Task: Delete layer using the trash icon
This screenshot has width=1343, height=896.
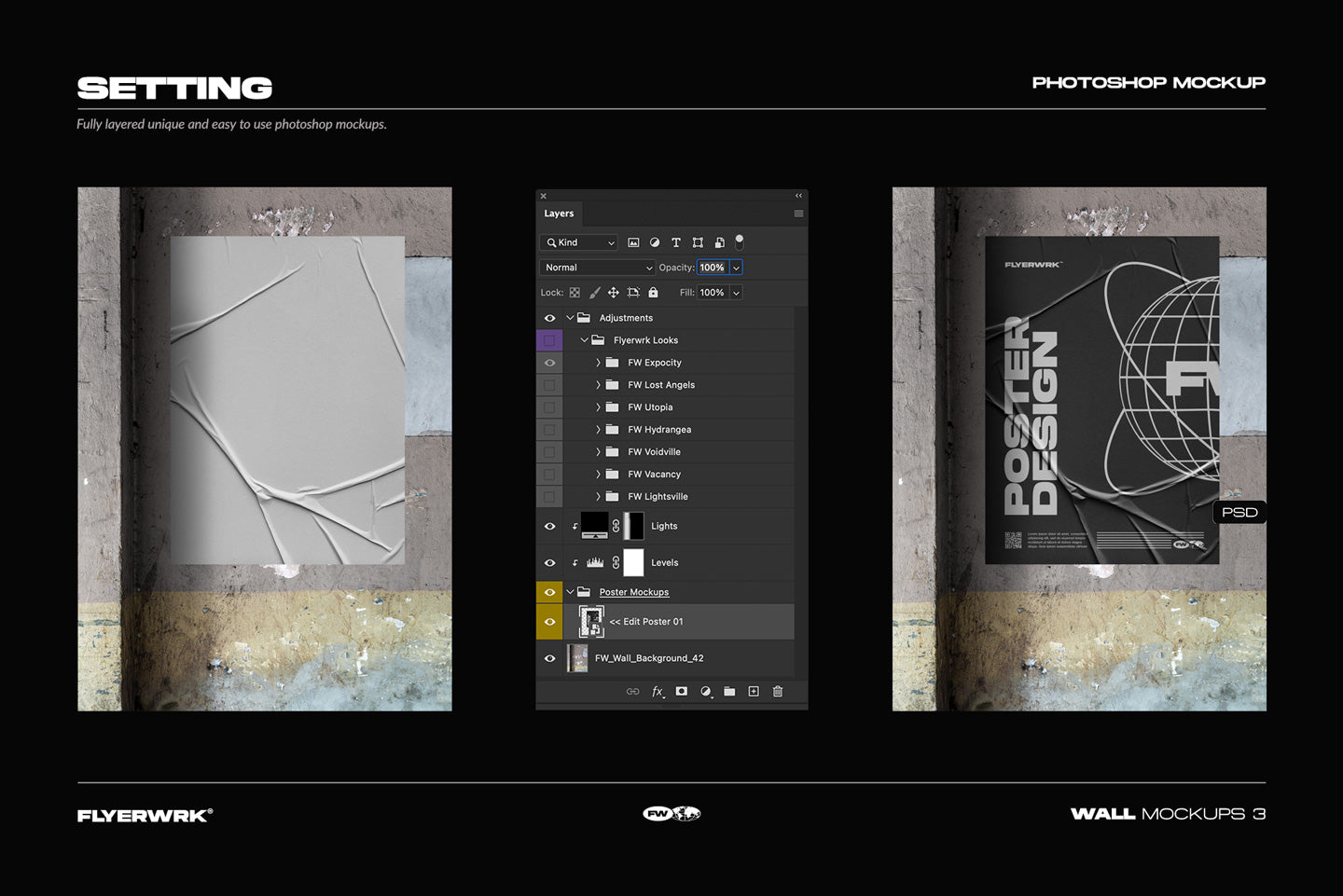Action: click(x=778, y=692)
